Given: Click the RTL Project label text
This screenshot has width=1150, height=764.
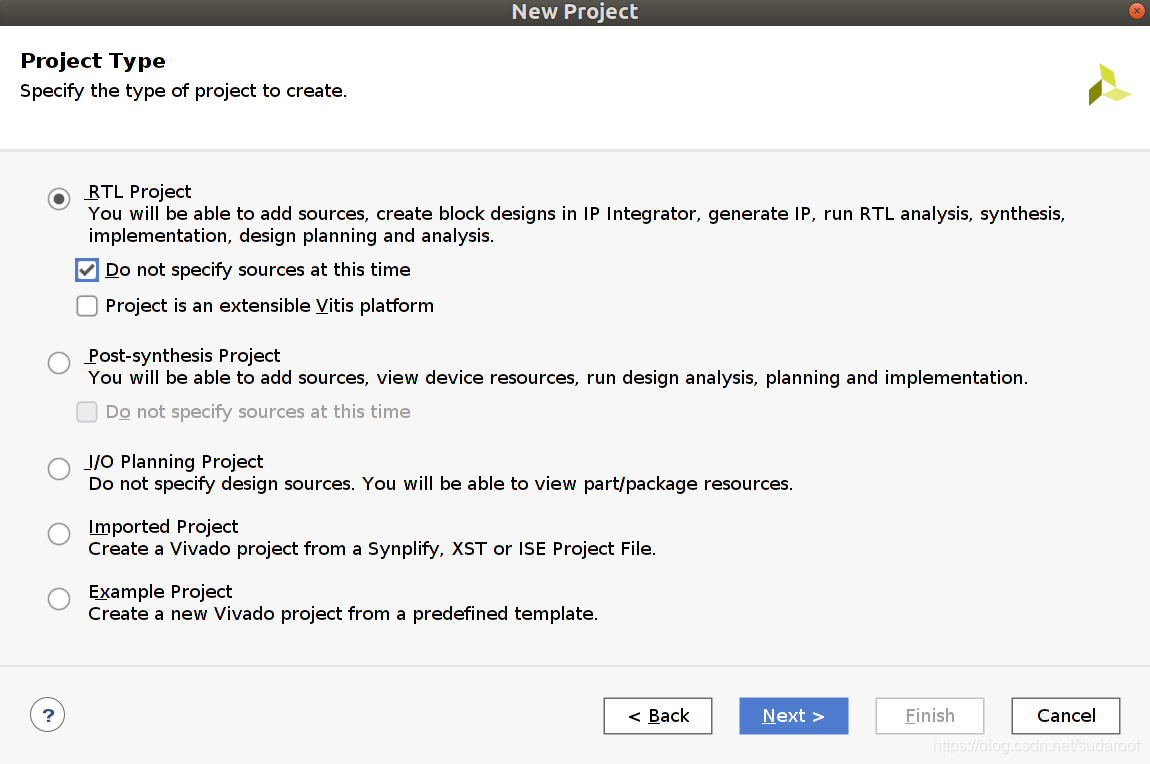Looking at the screenshot, I should 139,192.
